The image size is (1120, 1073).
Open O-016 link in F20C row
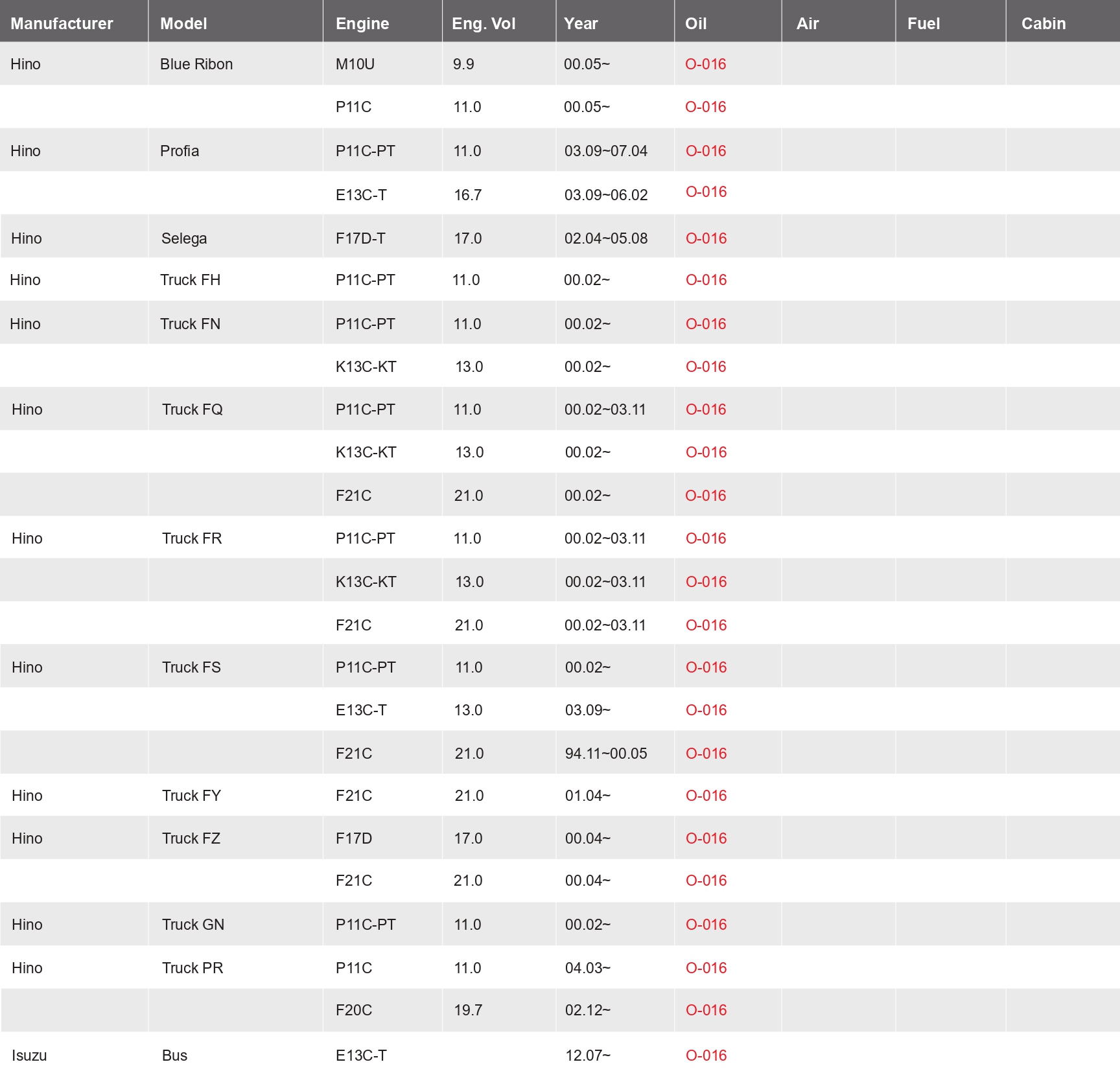point(706,1010)
